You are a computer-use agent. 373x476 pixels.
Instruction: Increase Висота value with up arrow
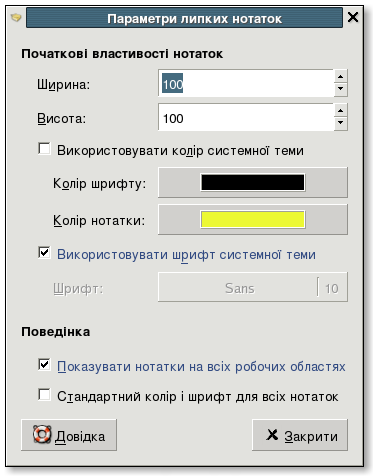(x=340, y=110)
